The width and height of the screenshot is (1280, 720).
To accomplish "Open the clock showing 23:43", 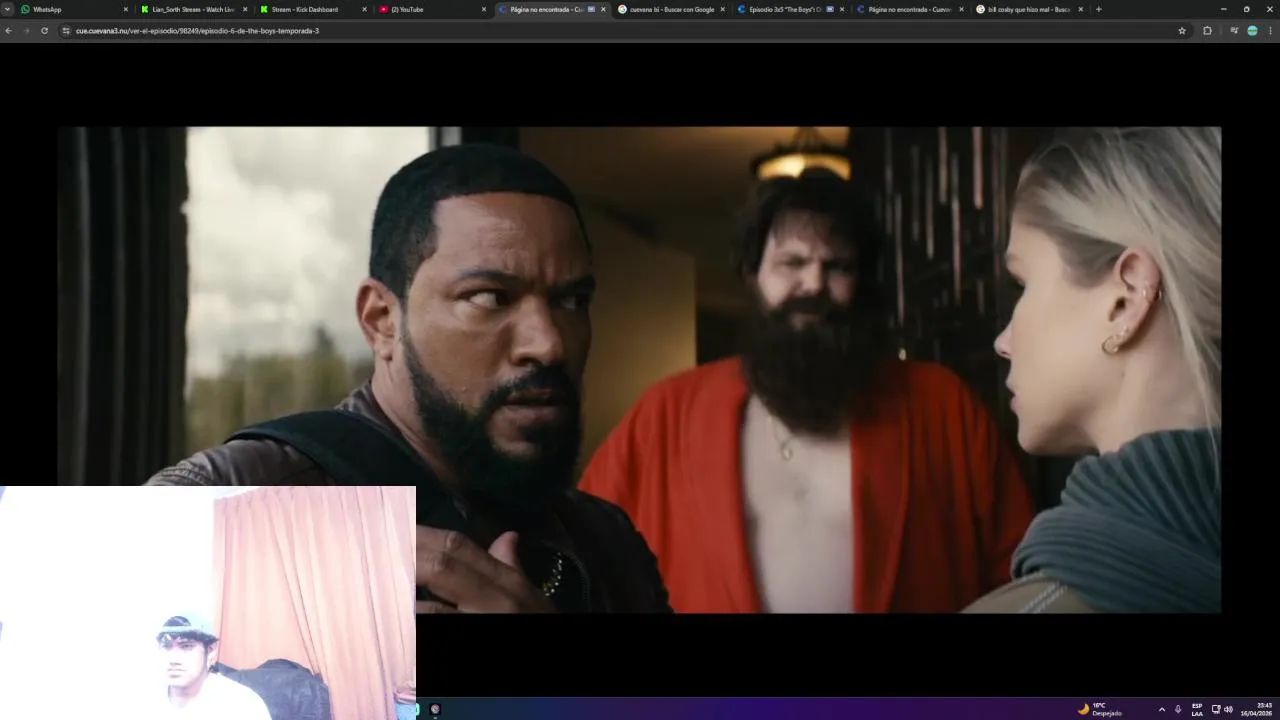I will pos(1257,709).
